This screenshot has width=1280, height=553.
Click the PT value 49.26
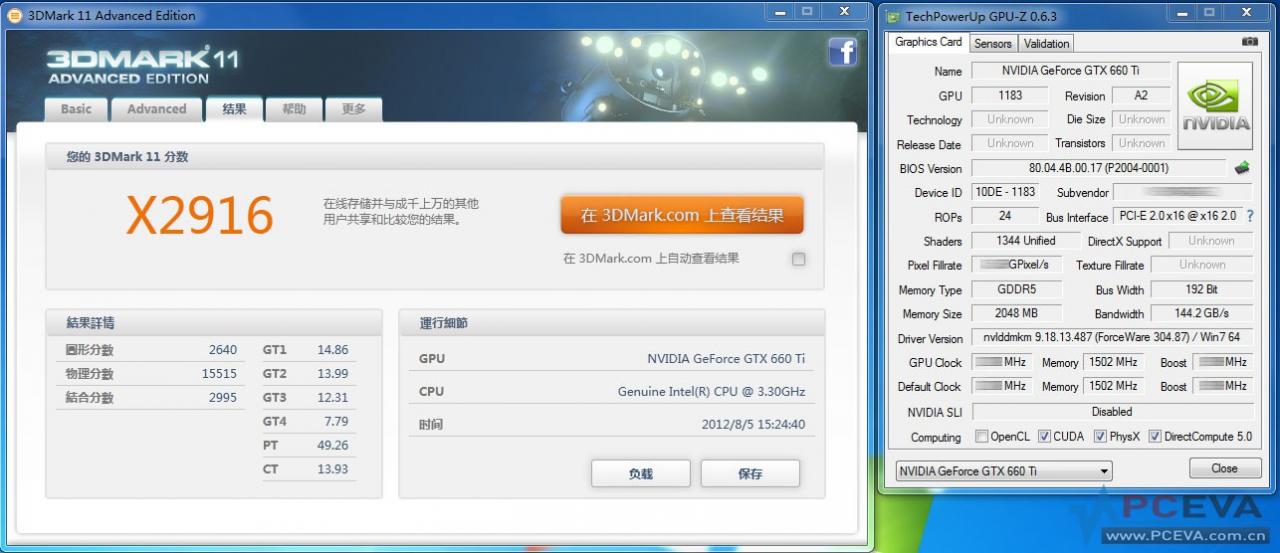point(332,446)
